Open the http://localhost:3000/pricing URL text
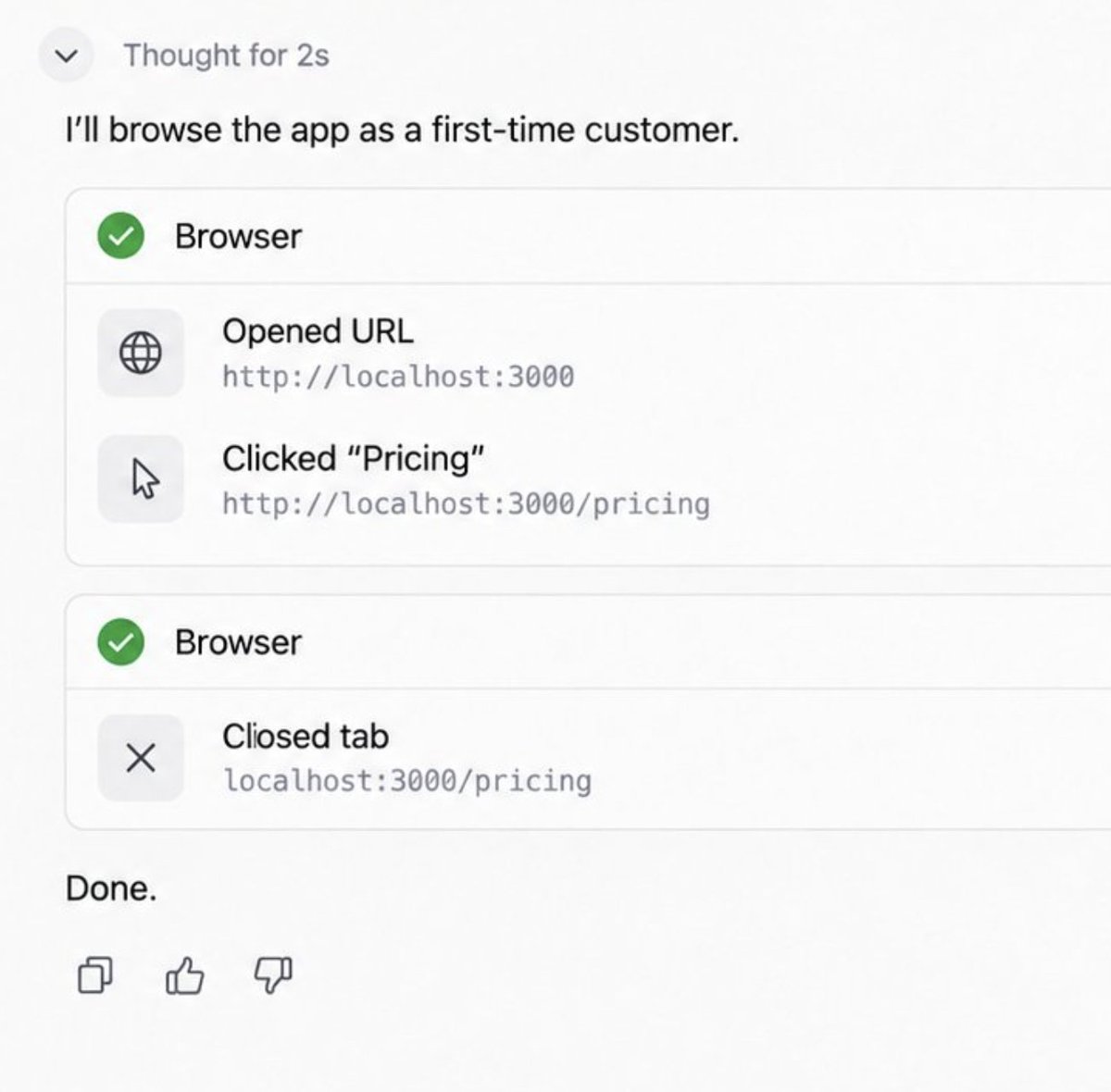Viewport: 1111px width, 1092px height. 466,503
